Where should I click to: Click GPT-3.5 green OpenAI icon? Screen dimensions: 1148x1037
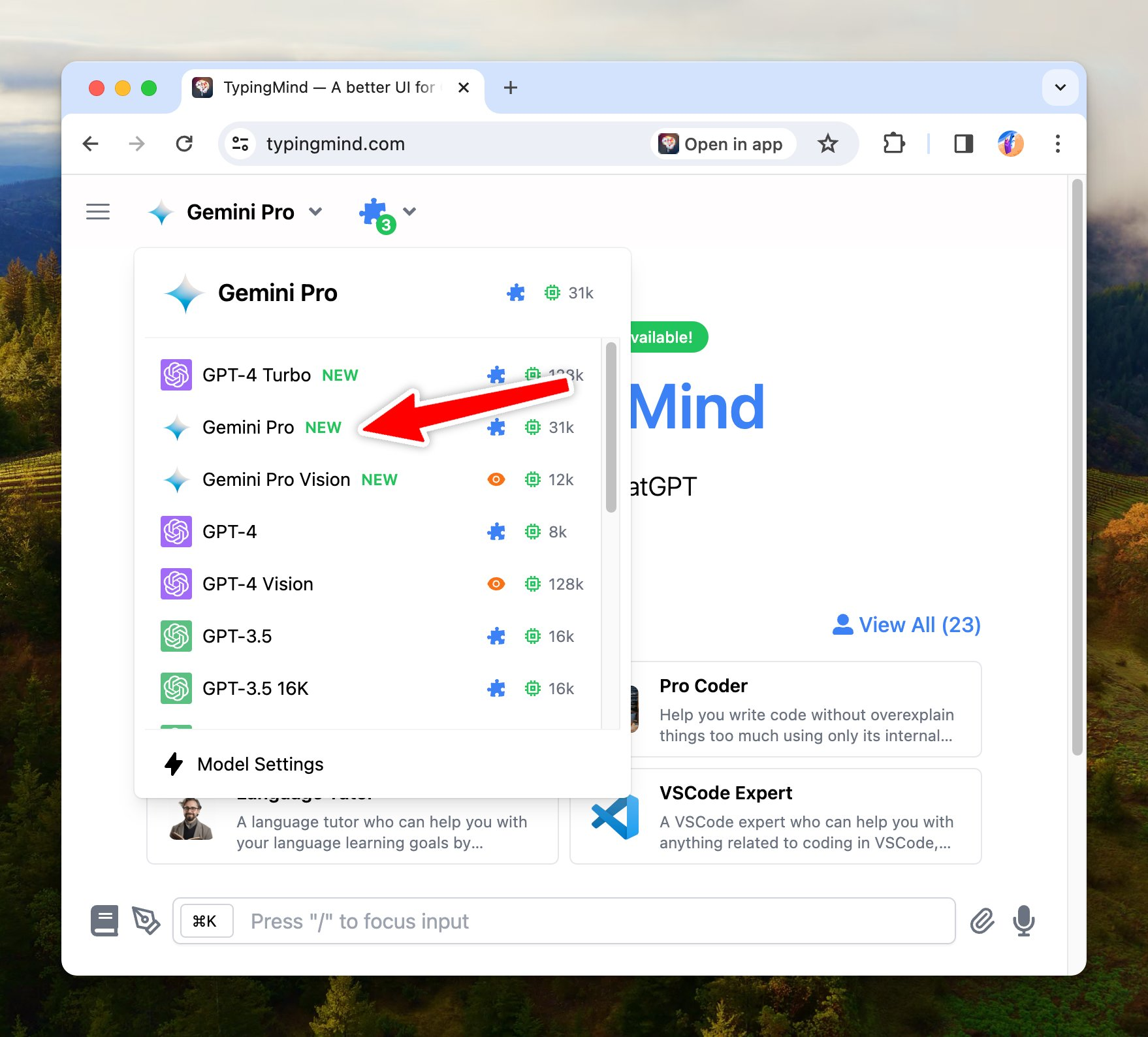[176, 636]
